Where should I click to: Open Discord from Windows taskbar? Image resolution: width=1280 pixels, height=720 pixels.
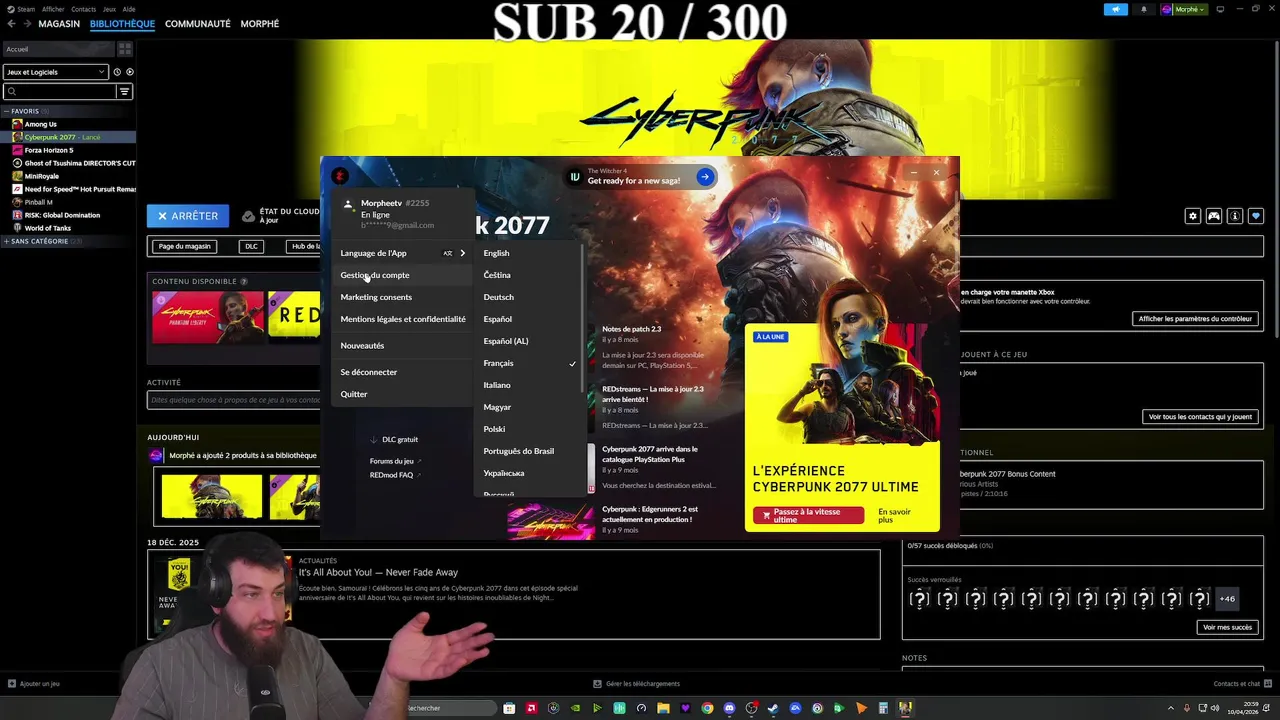point(729,708)
